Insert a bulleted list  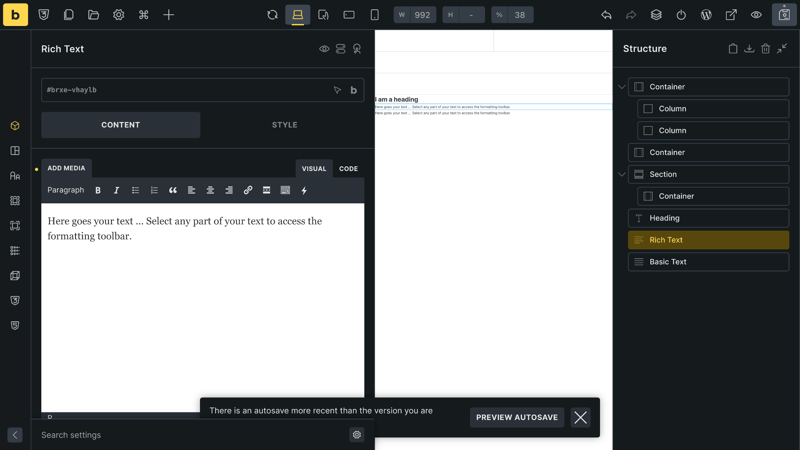(135, 190)
